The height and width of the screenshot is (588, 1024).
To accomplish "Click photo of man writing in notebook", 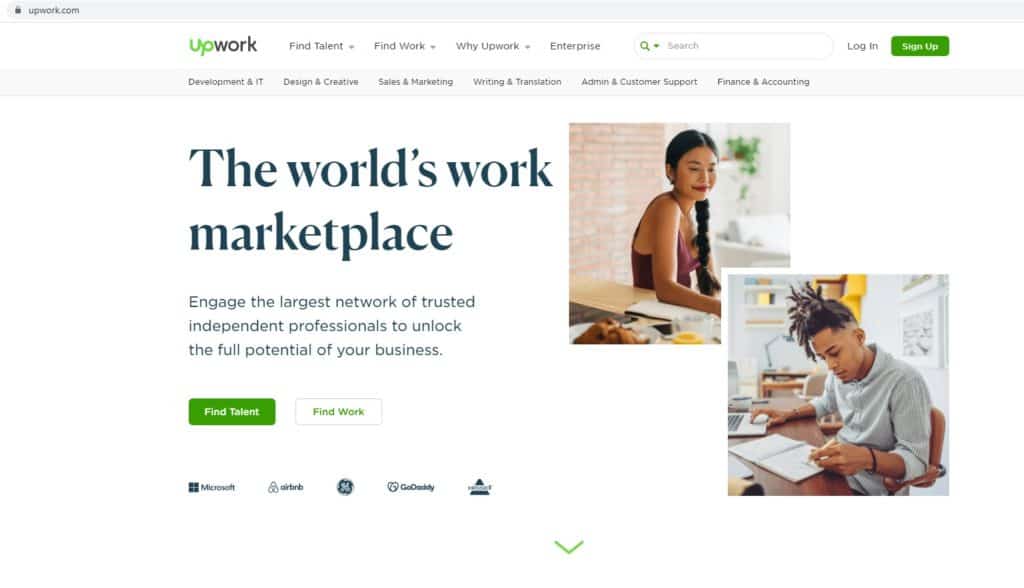I will [838, 385].
